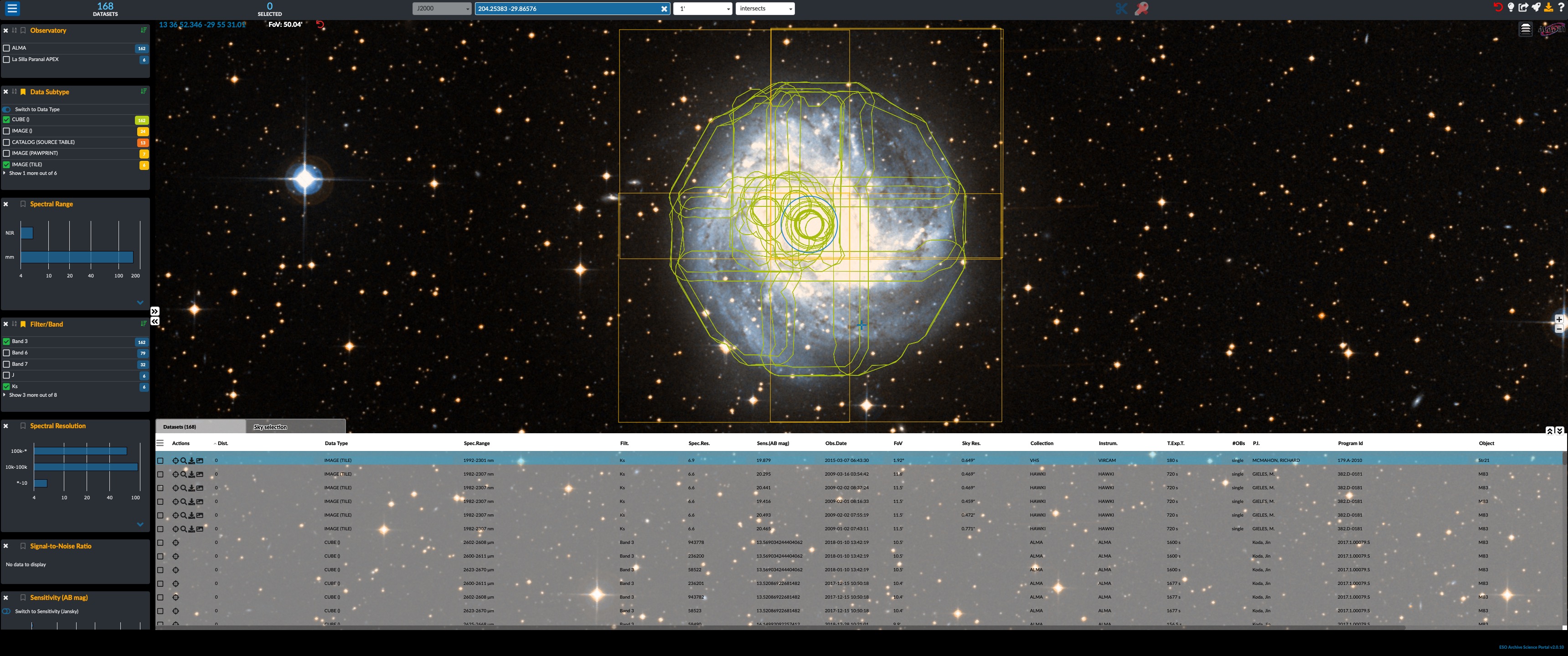Viewport: 1568px width, 656px height.
Task: Click the orange download icon in top toolbar
Action: point(1548,7)
